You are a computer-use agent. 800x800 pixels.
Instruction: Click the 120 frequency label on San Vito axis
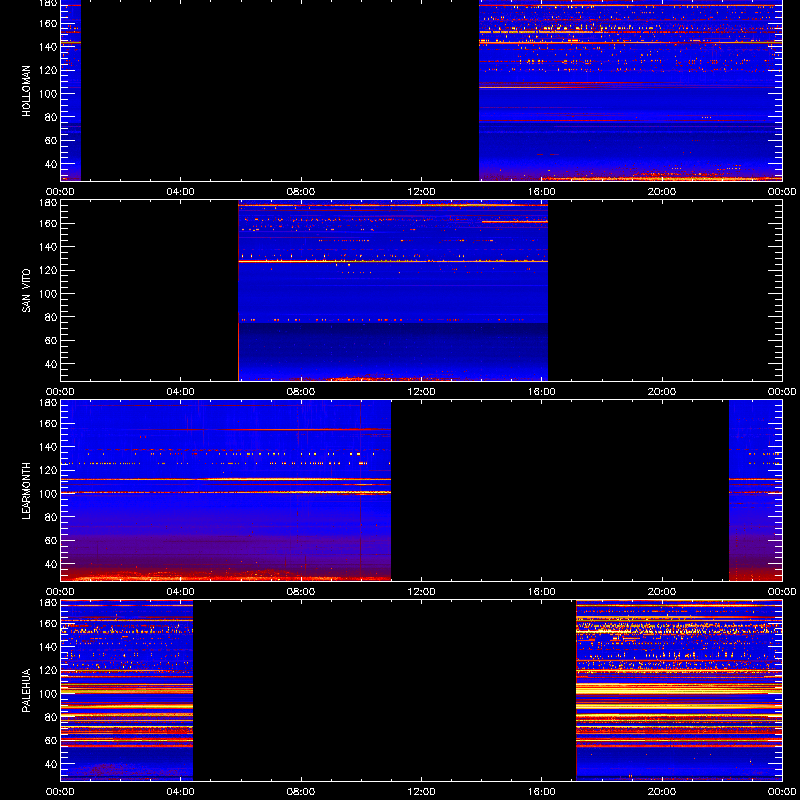48,270
